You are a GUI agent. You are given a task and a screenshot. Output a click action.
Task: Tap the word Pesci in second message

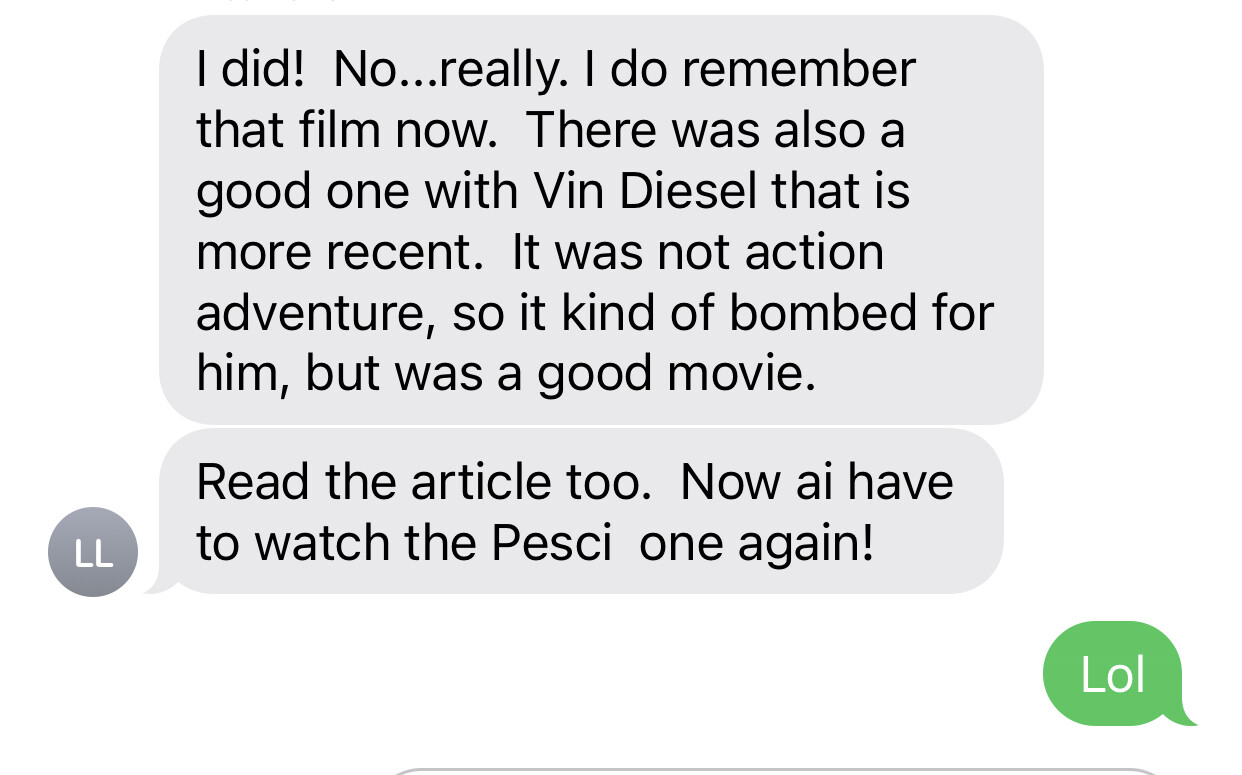pos(551,543)
